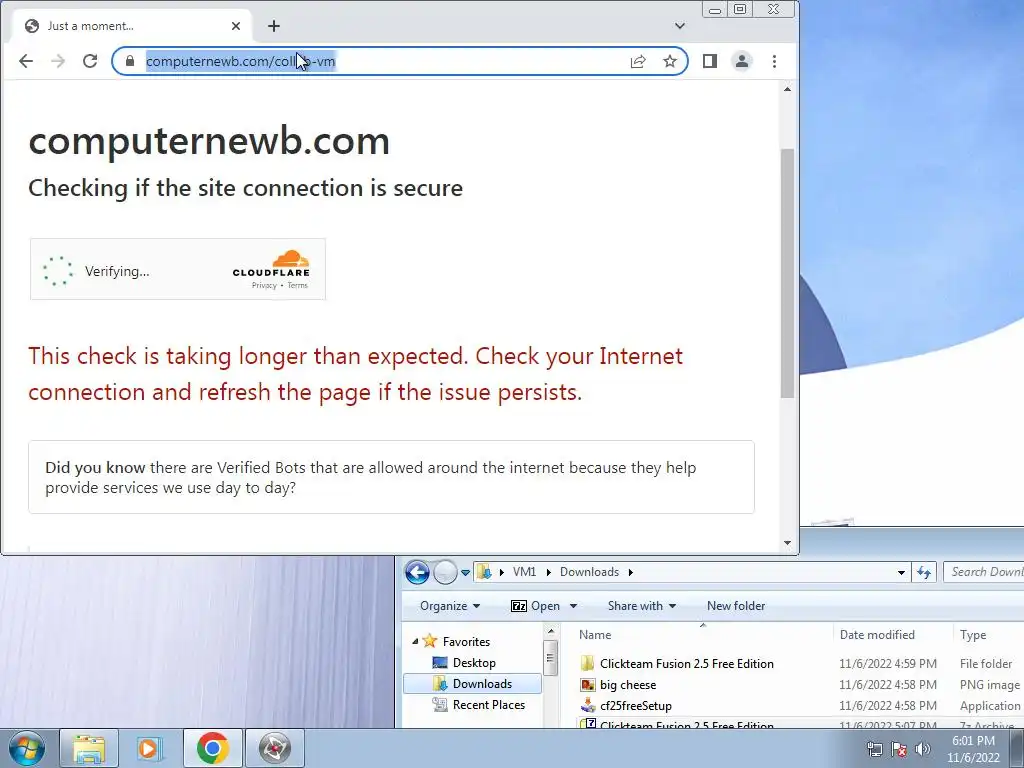Click Search Downloads field
Screen dimensions: 1024x768
pyautogui.click(x=984, y=572)
